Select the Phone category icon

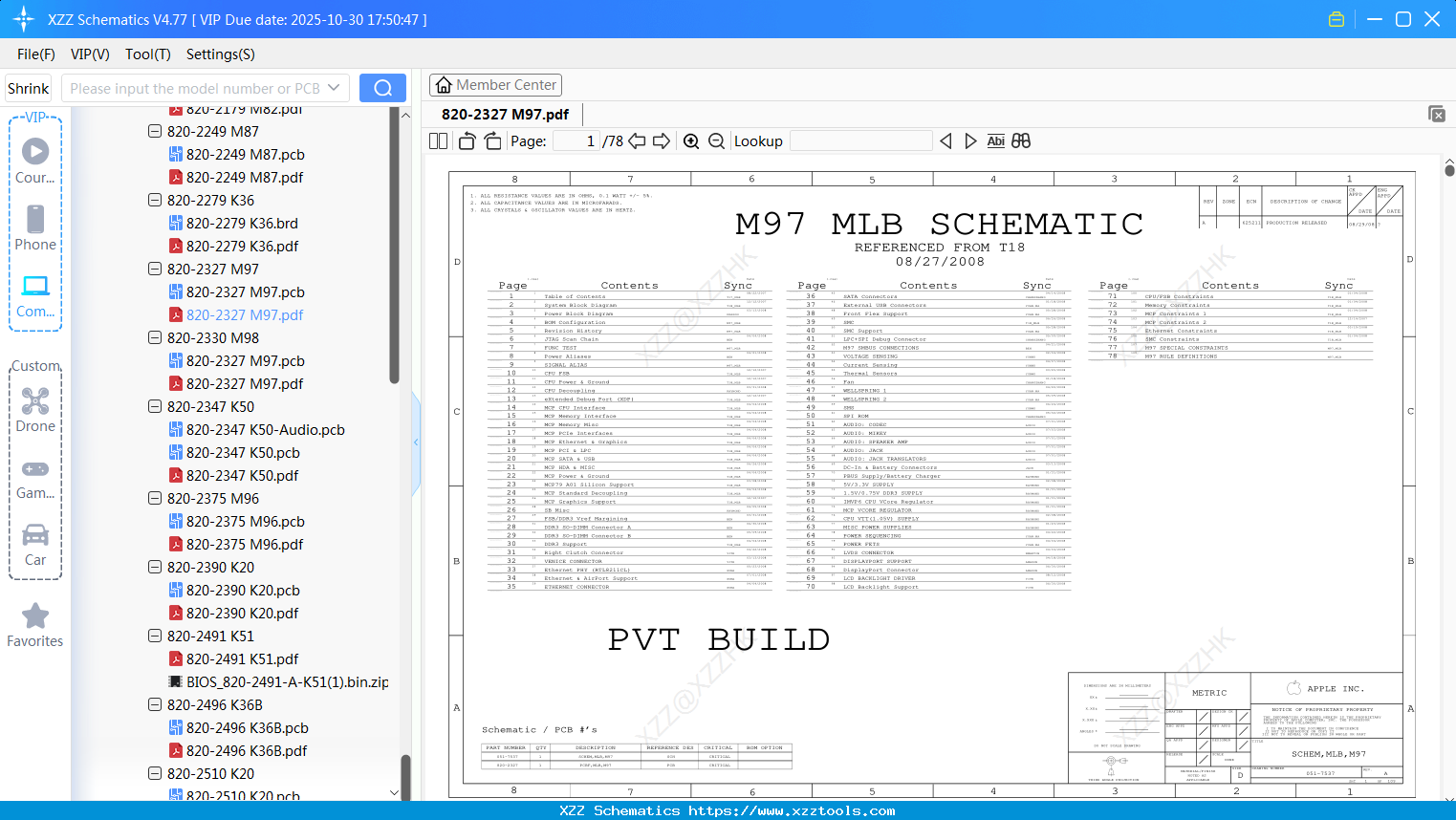click(35, 228)
